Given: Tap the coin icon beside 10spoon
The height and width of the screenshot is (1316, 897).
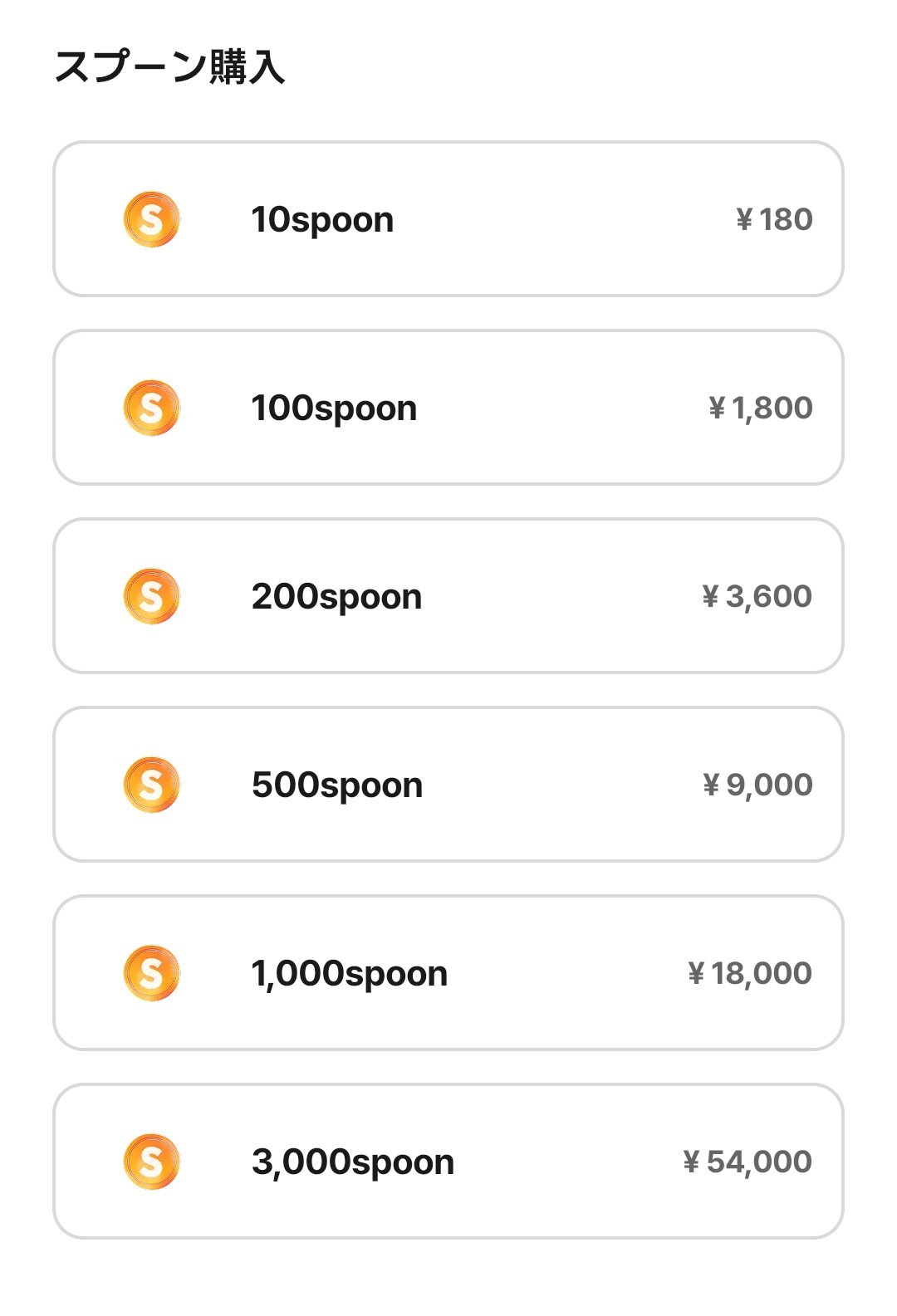Looking at the screenshot, I should coord(151,219).
